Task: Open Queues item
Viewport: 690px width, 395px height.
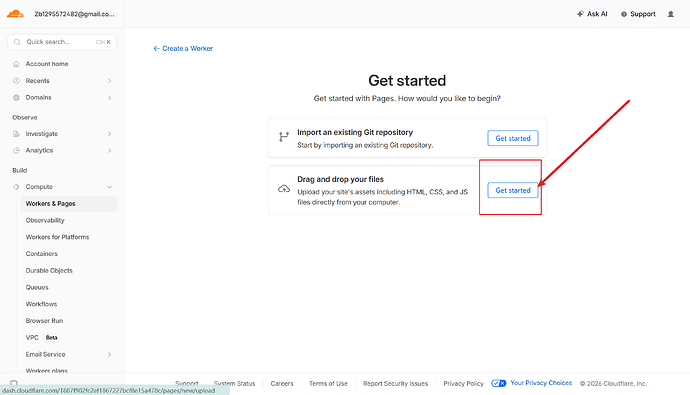Action: point(37,287)
